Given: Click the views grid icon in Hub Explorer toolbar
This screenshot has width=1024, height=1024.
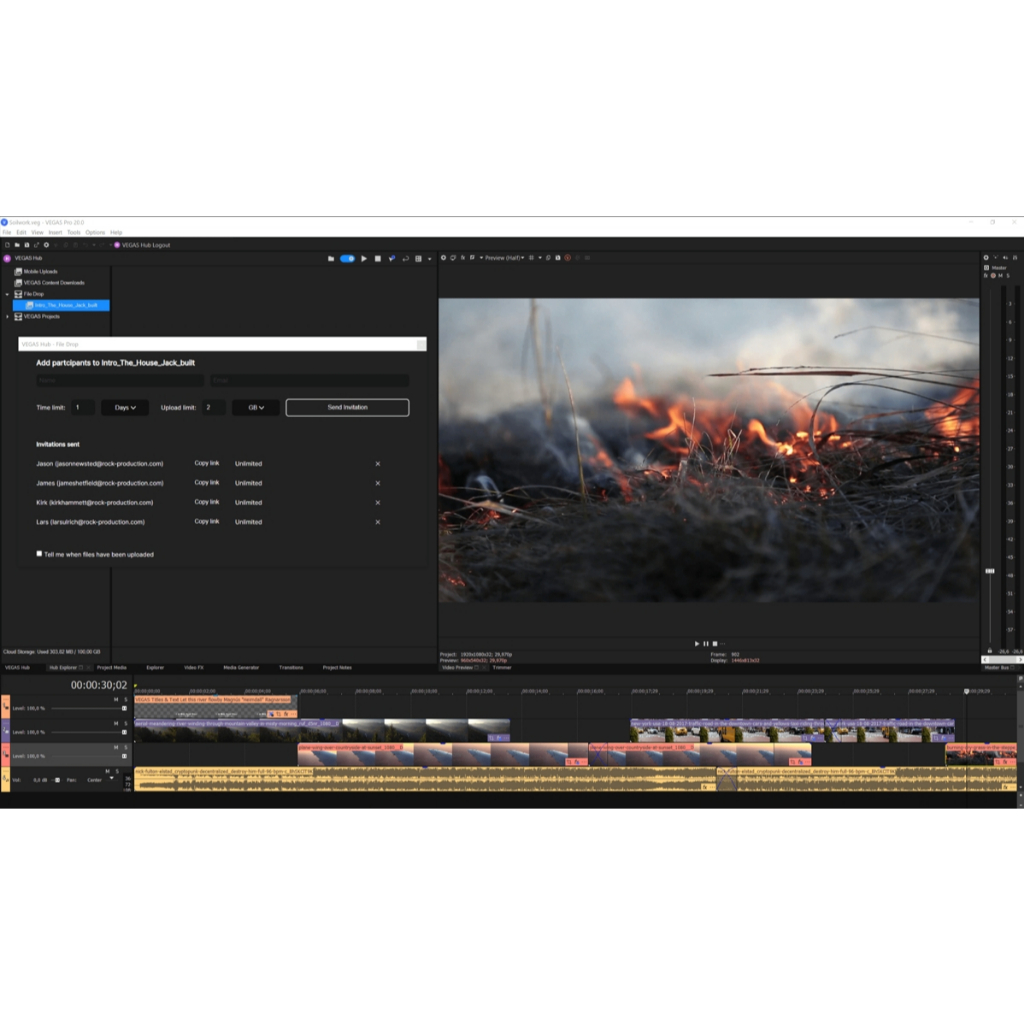Looking at the screenshot, I should [419, 259].
